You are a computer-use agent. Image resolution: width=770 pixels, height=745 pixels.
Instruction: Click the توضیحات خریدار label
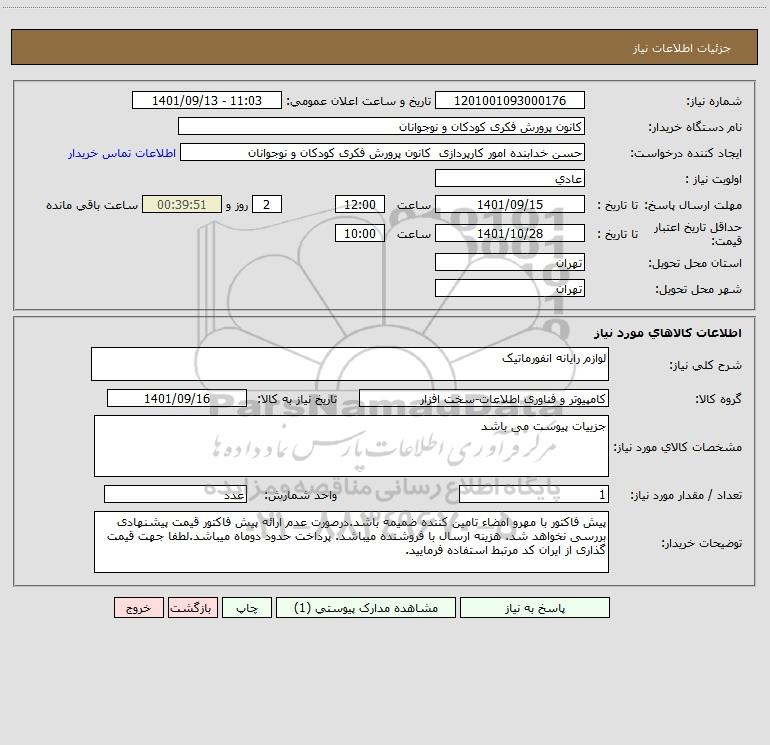[701, 544]
